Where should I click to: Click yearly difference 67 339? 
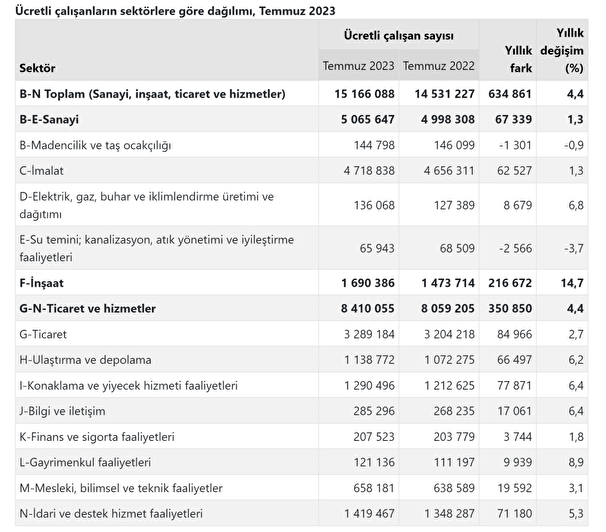(x=513, y=119)
